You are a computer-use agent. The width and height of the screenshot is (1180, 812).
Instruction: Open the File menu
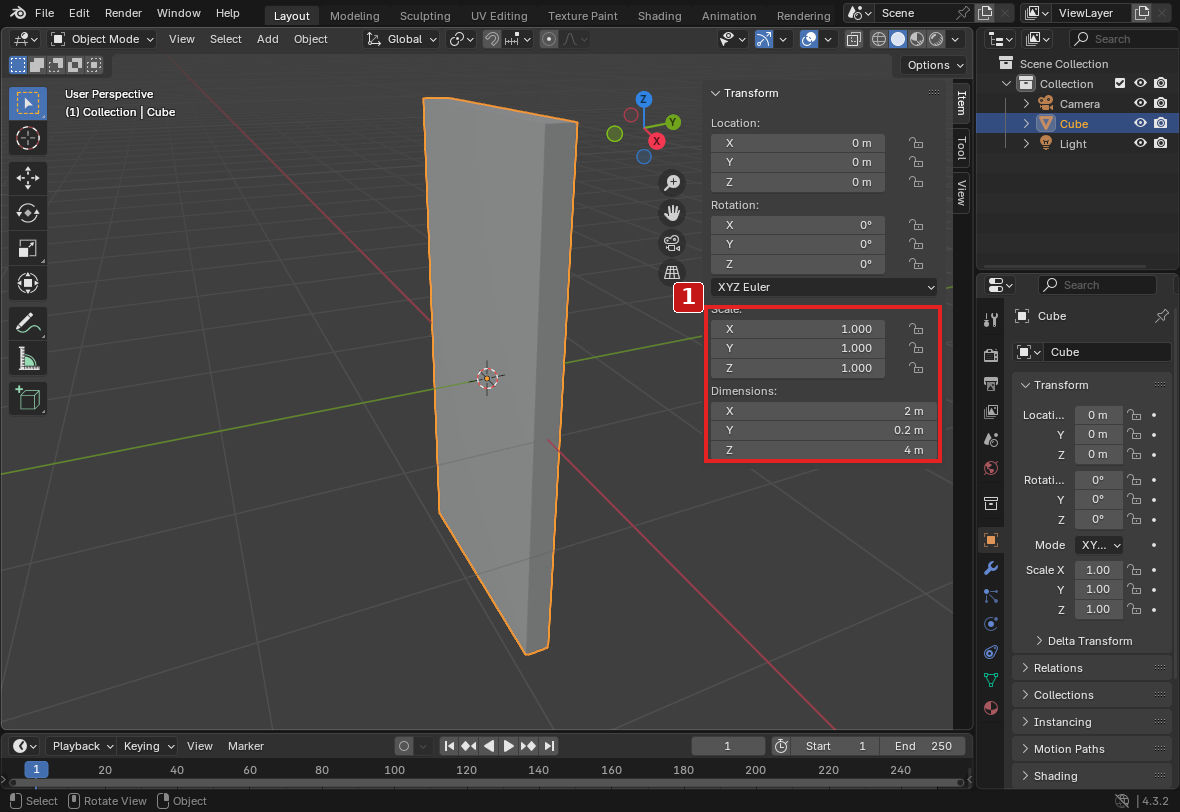(x=44, y=14)
